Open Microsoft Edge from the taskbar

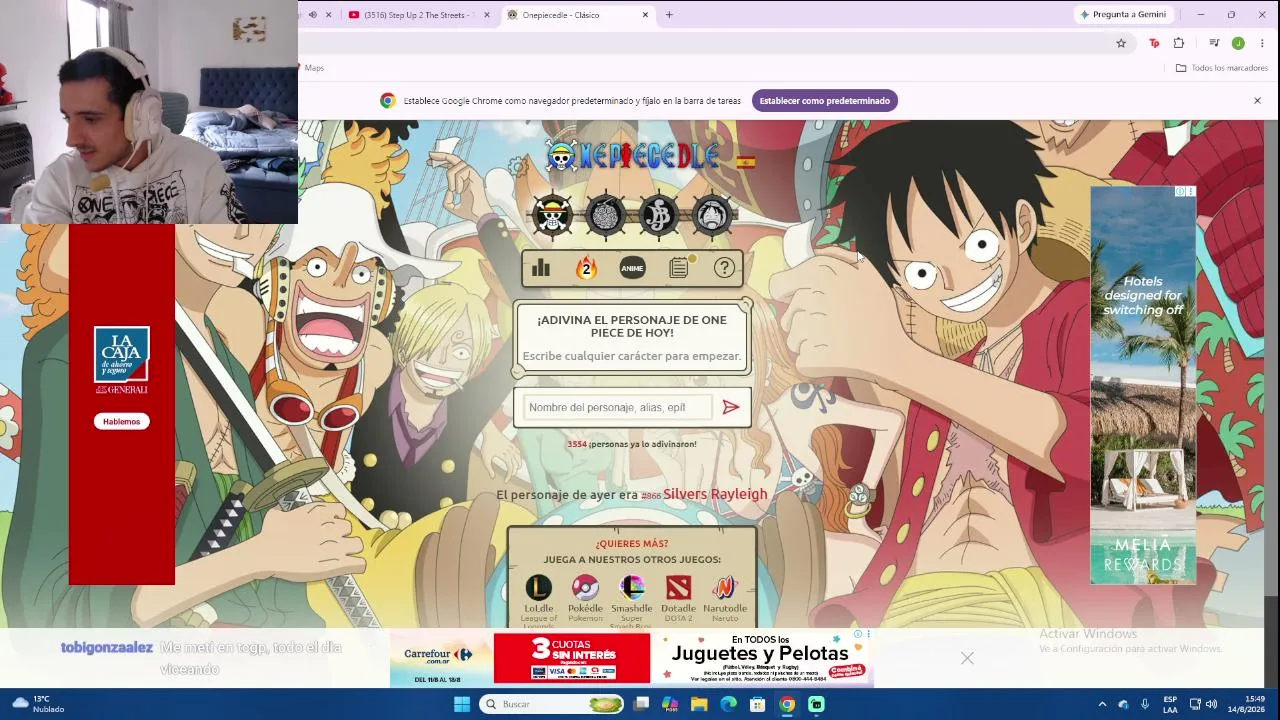tap(728, 704)
